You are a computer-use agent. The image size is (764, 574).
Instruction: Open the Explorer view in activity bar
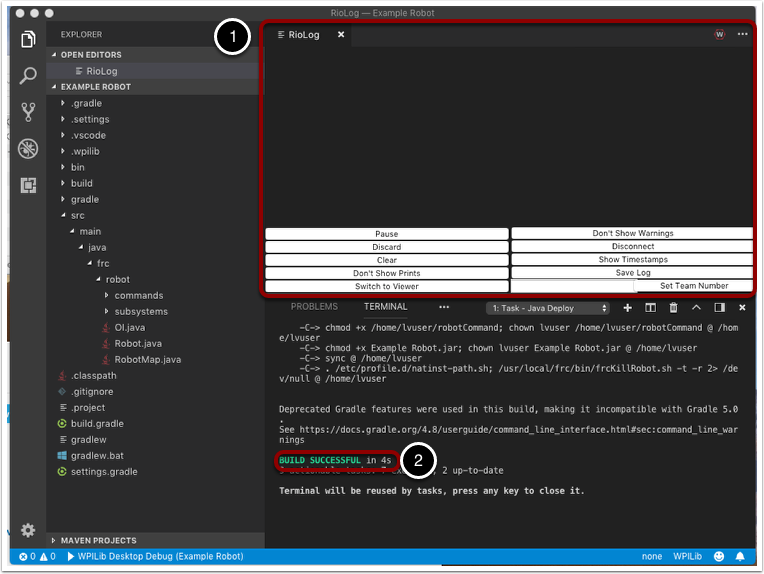tap(28, 39)
